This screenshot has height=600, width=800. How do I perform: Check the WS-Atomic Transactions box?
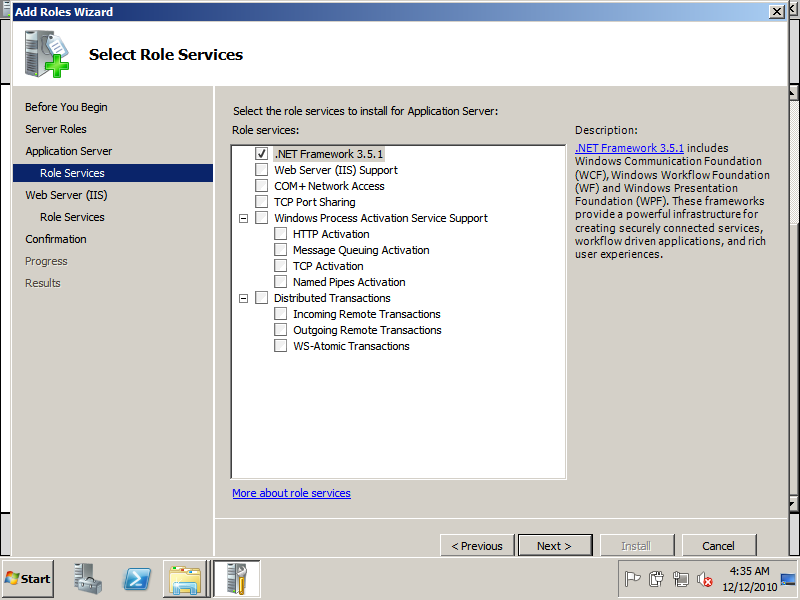pyautogui.click(x=280, y=346)
